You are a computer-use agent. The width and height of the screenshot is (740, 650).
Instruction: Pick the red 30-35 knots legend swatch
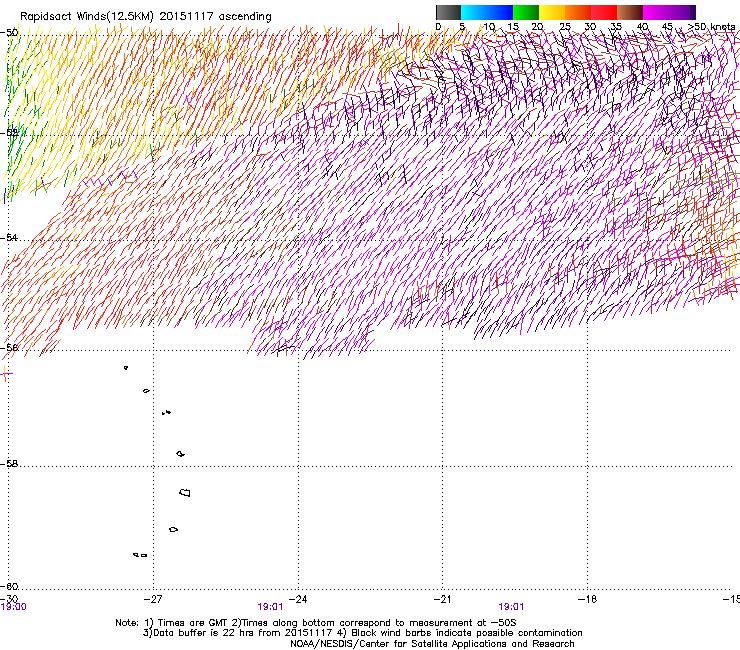[x=604, y=12]
